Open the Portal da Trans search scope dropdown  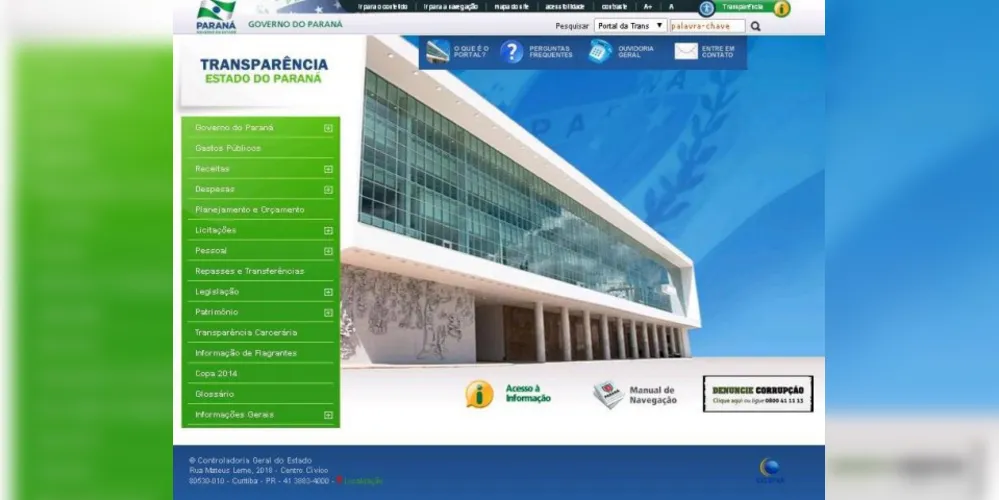[631, 26]
